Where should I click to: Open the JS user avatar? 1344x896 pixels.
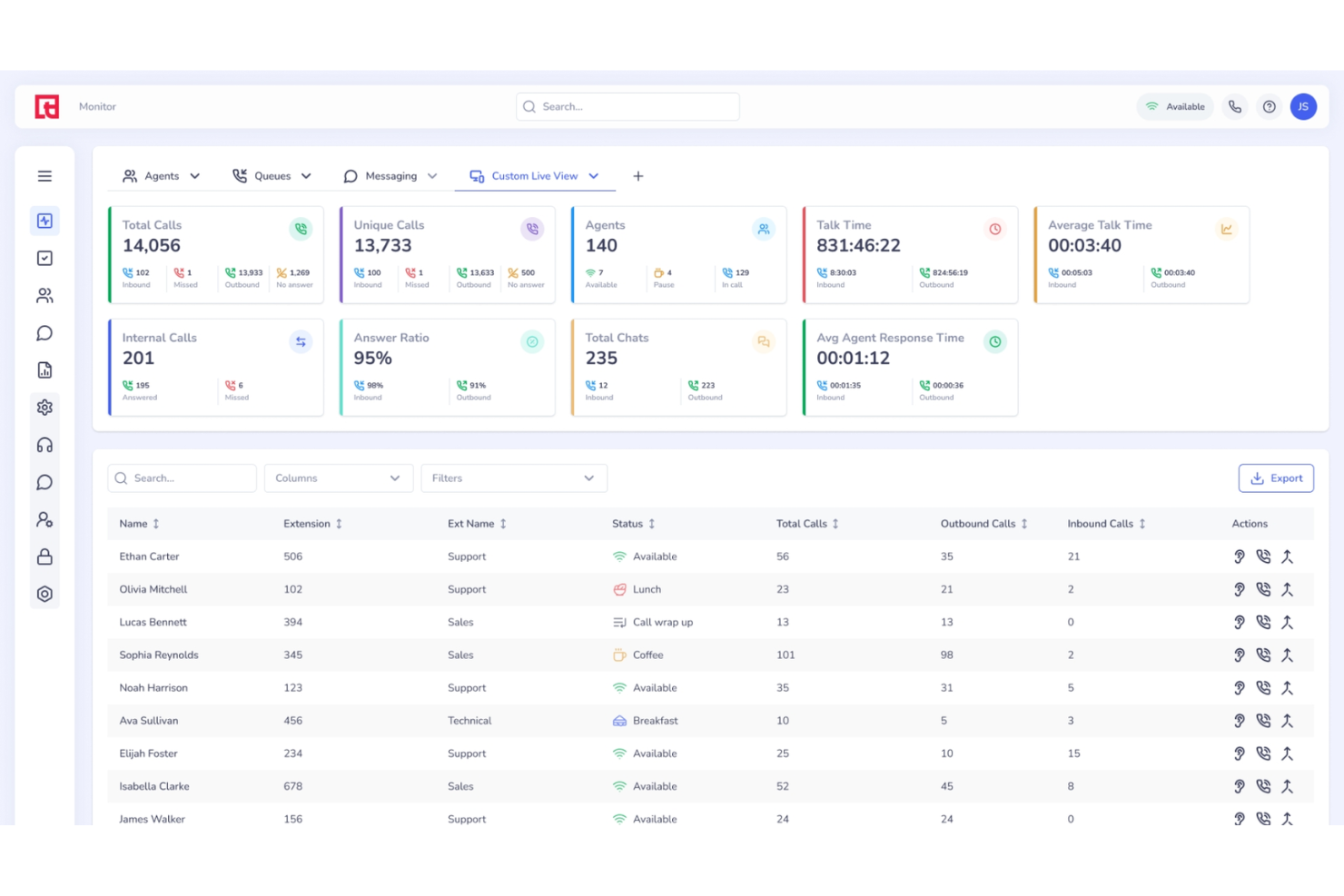pyautogui.click(x=1303, y=107)
